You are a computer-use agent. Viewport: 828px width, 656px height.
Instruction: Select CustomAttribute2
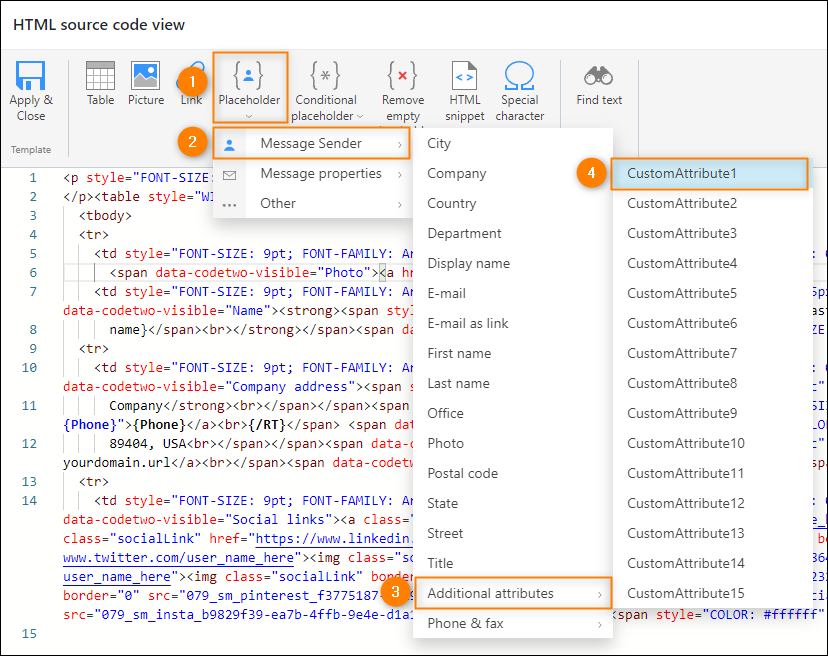(x=712, y=203)
